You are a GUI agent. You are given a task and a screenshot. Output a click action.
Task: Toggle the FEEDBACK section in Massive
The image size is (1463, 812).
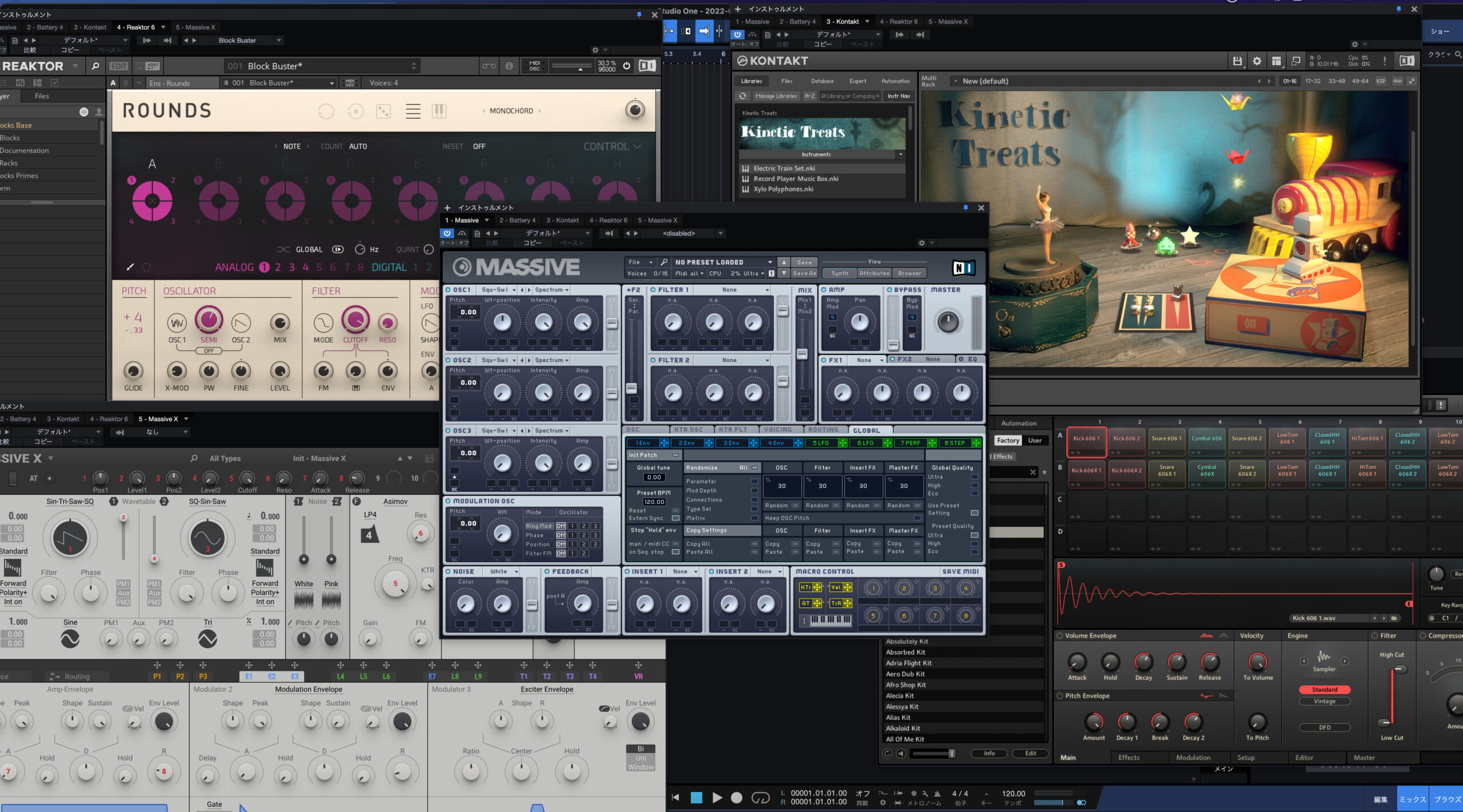(x=547, y=571)
